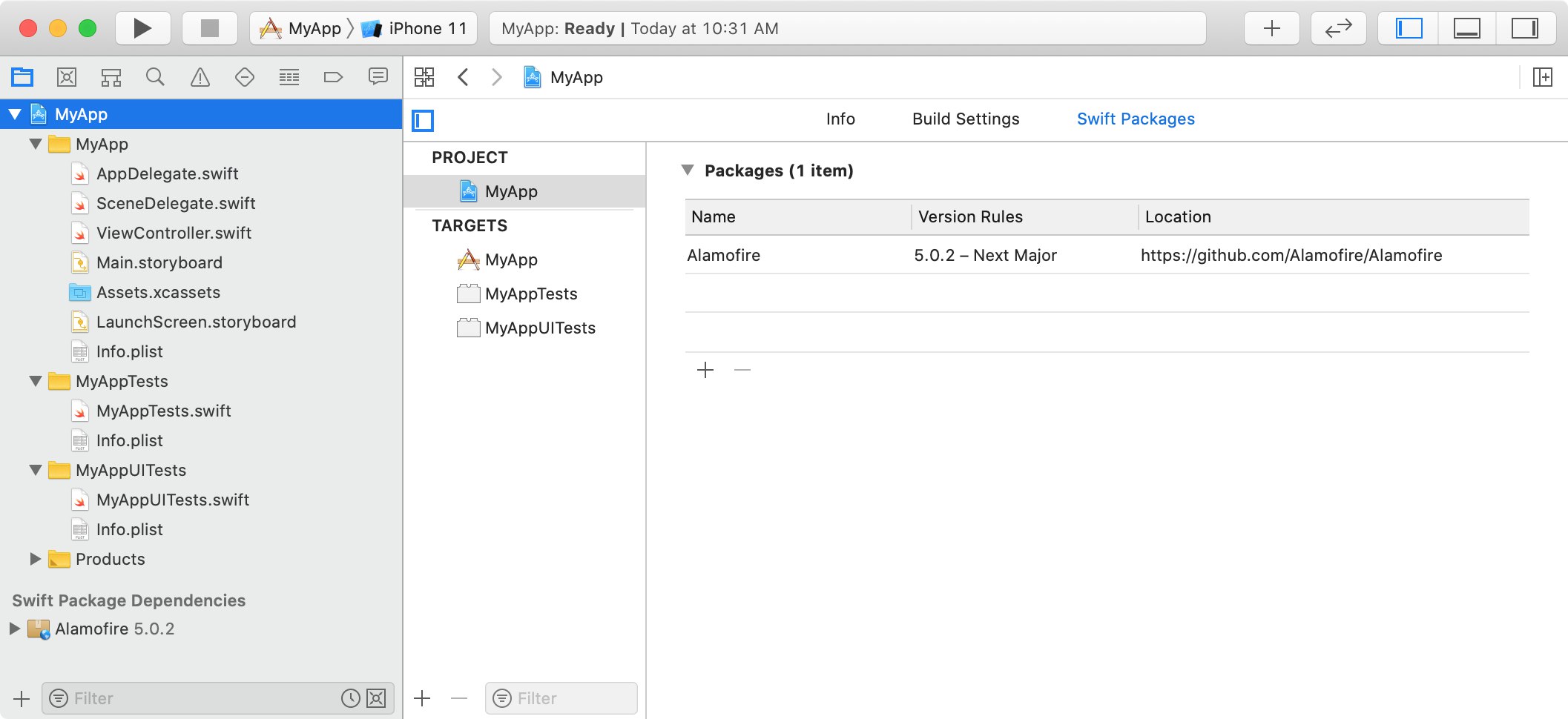
Task: Add a package with the plus button
Action: point(705,370)
